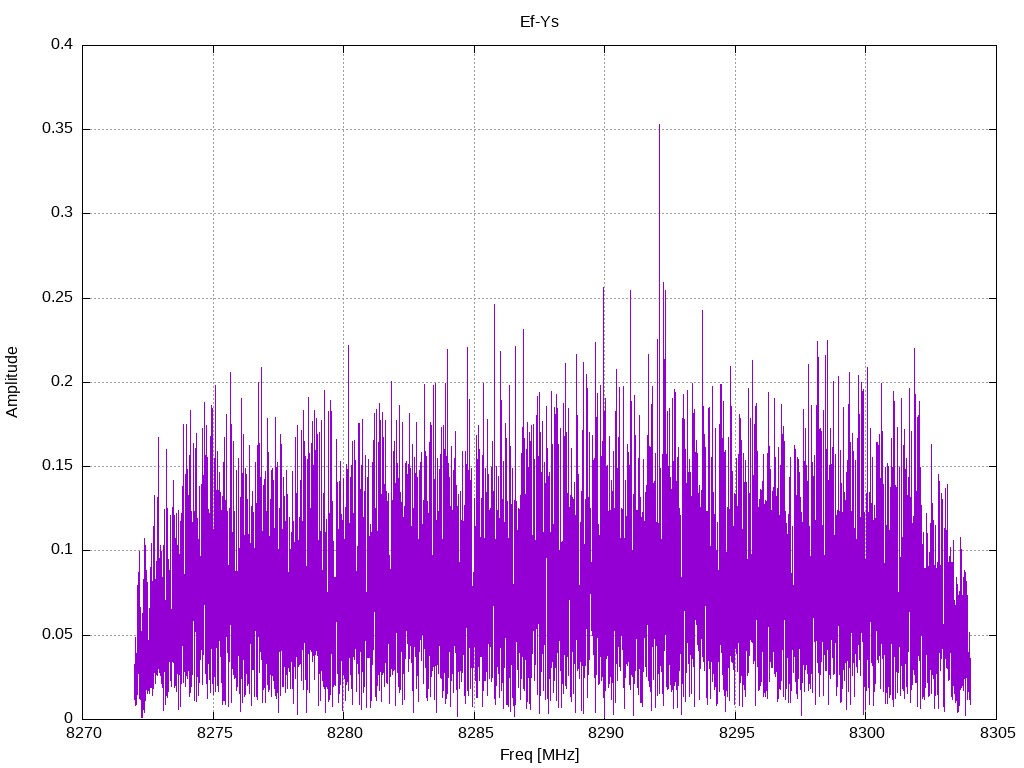1024x768 pixels.
Task: Pick the 8285 x-axis tick label
Action: (474, 733)
